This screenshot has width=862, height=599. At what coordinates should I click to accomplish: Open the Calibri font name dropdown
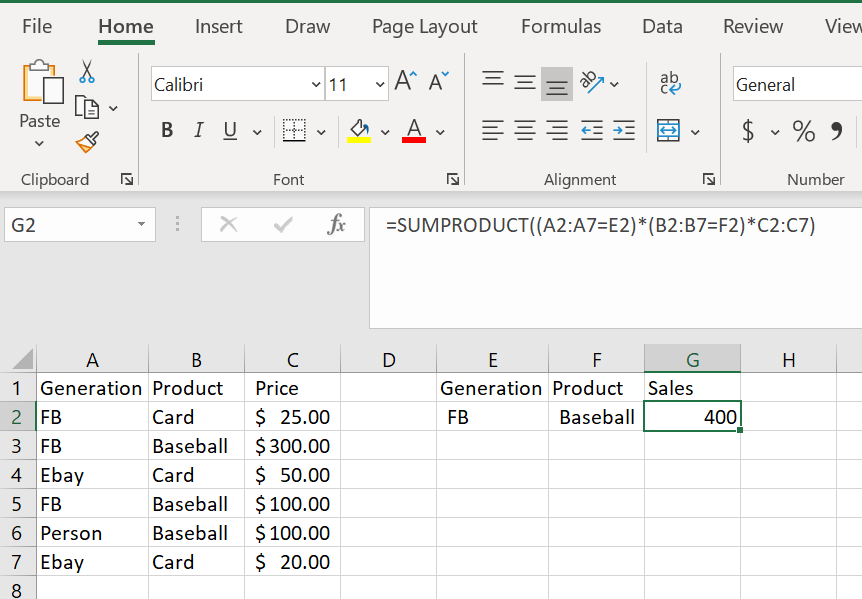click(316, 85)
